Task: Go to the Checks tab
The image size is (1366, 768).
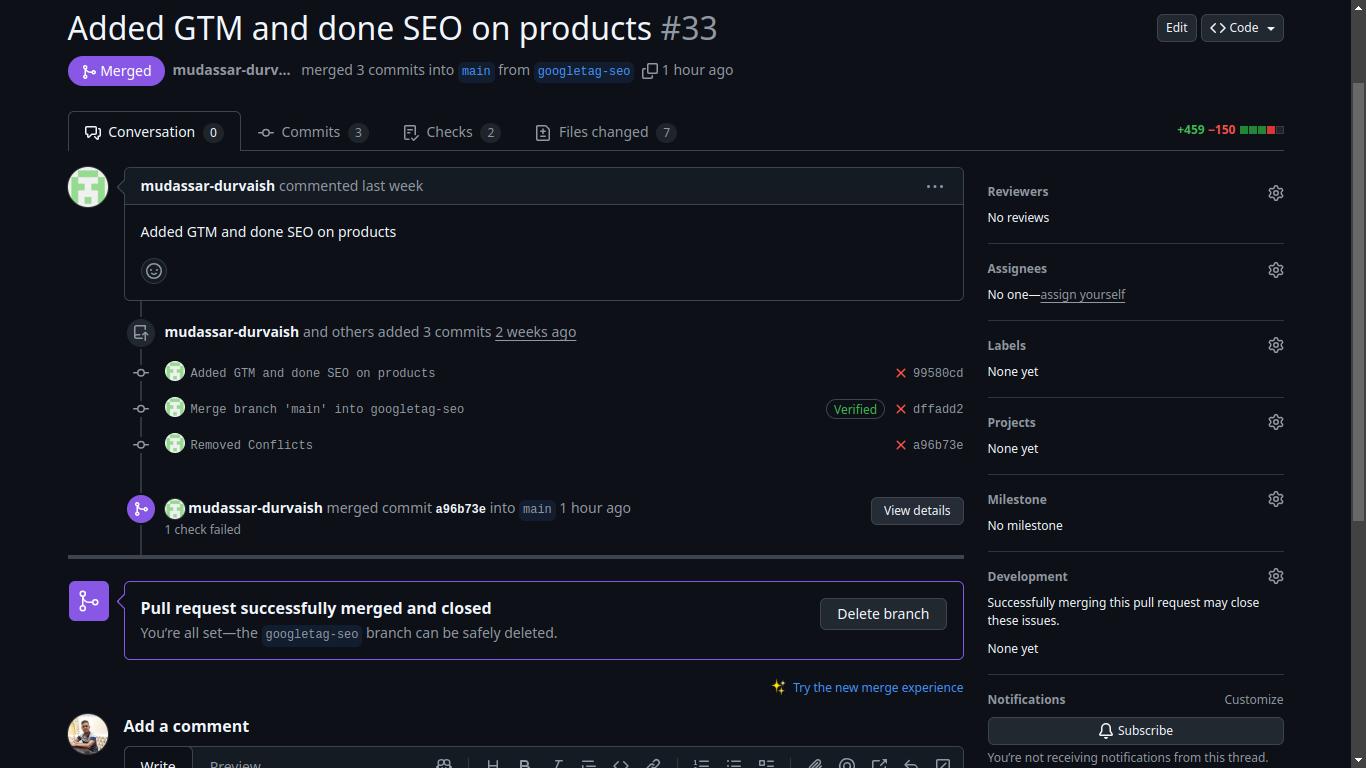Action: 450,132
